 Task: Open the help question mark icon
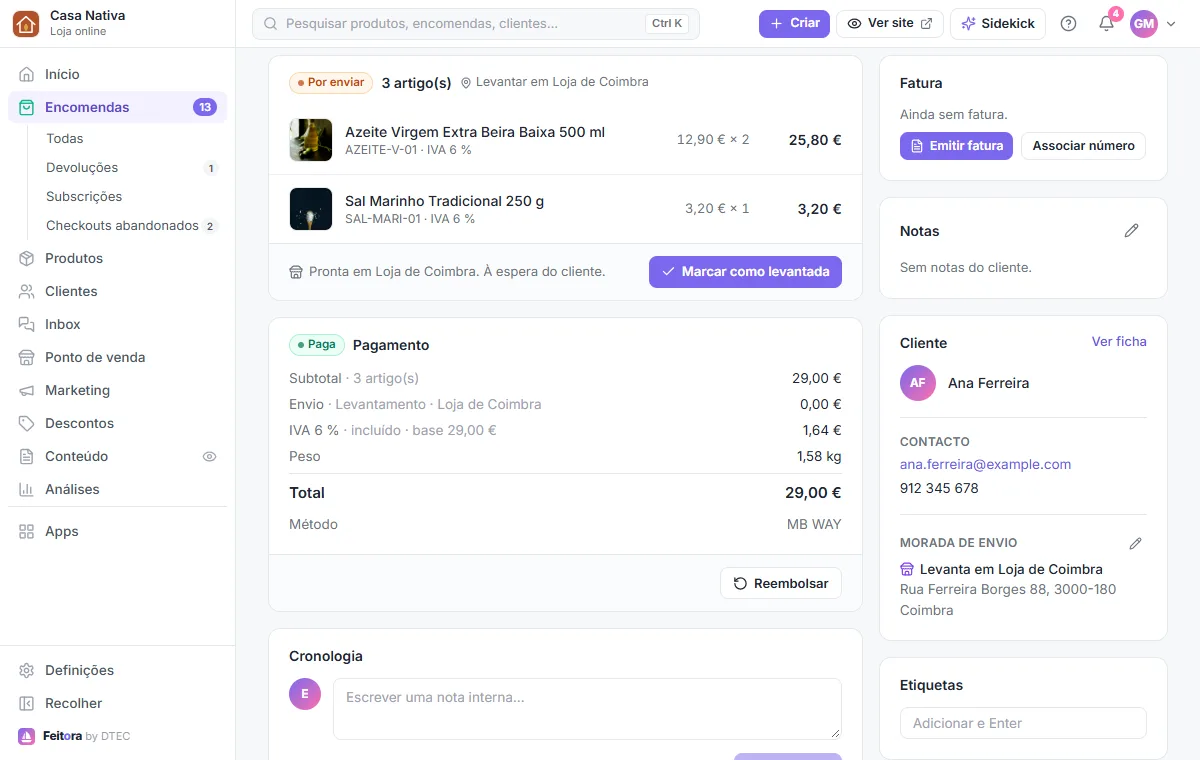click(1068, 24)
